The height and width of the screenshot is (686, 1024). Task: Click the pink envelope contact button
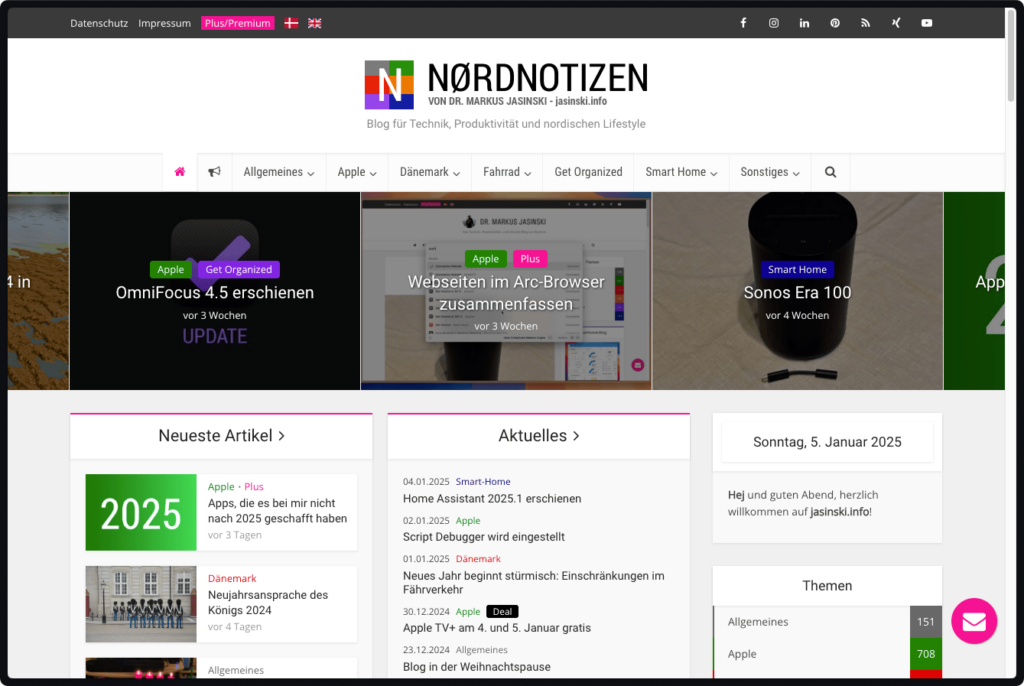[x=974, y=621]
